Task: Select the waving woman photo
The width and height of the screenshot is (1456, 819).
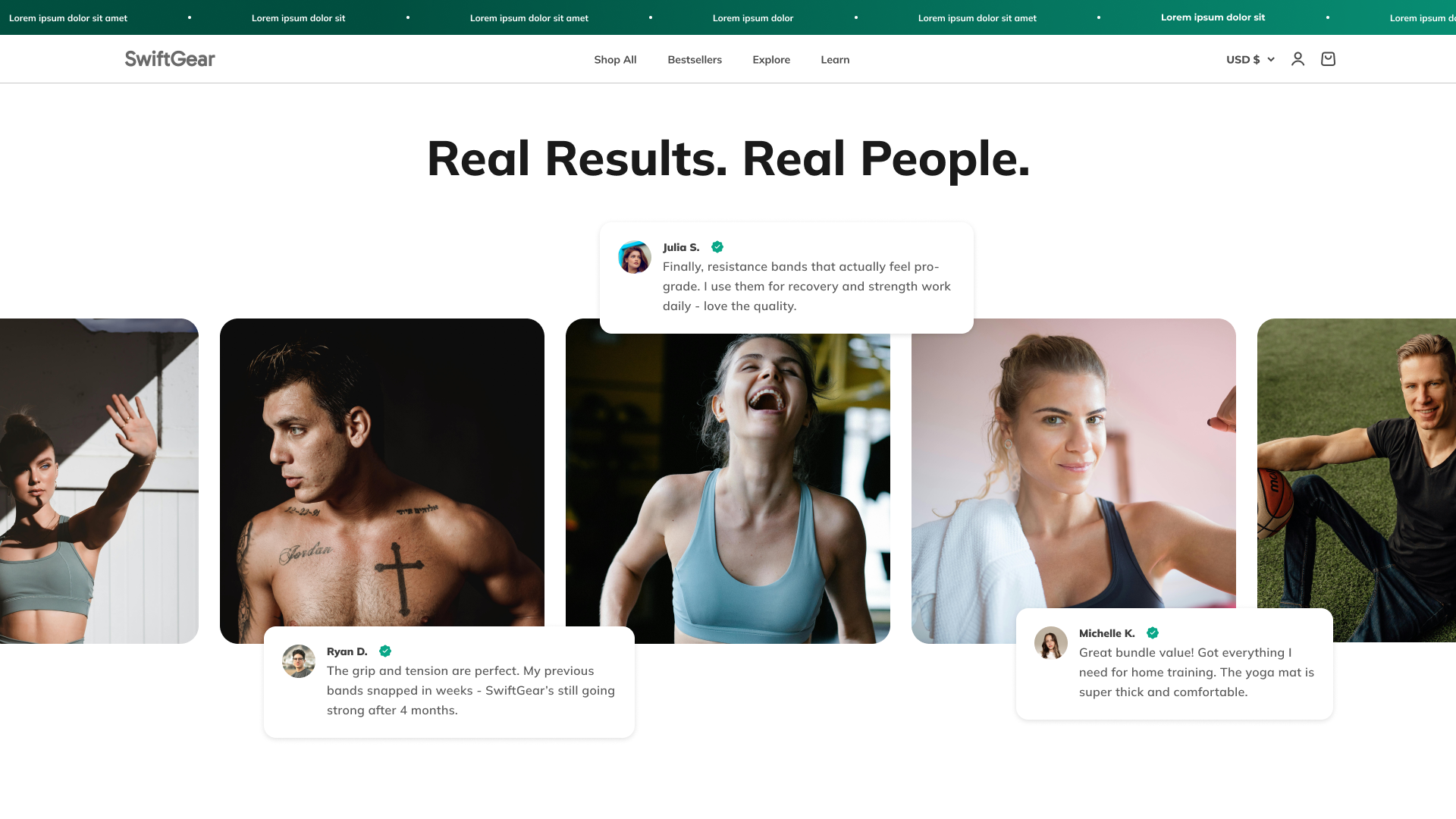Action: (99, 481)
